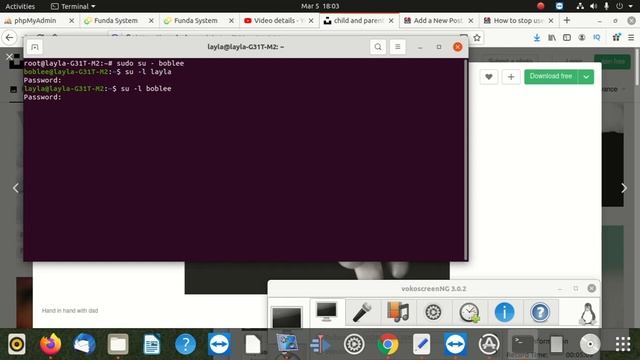This screenshot has width=640, height=360.
Task: Click 'Hand in hand with dad' caption
Action: coord(70,311)
